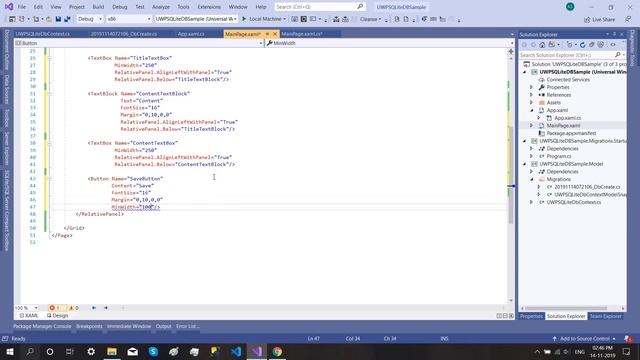This screenshot has width=640, height=360.
Task: Select Connected Services in Solution Explorer
Action: point(568,80)
